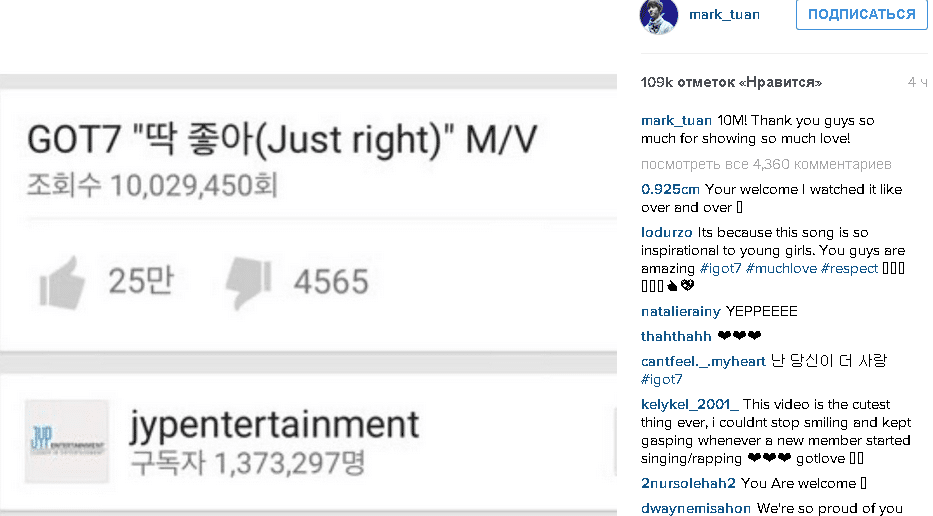View the 109k likes count

[x=731, y=82]
